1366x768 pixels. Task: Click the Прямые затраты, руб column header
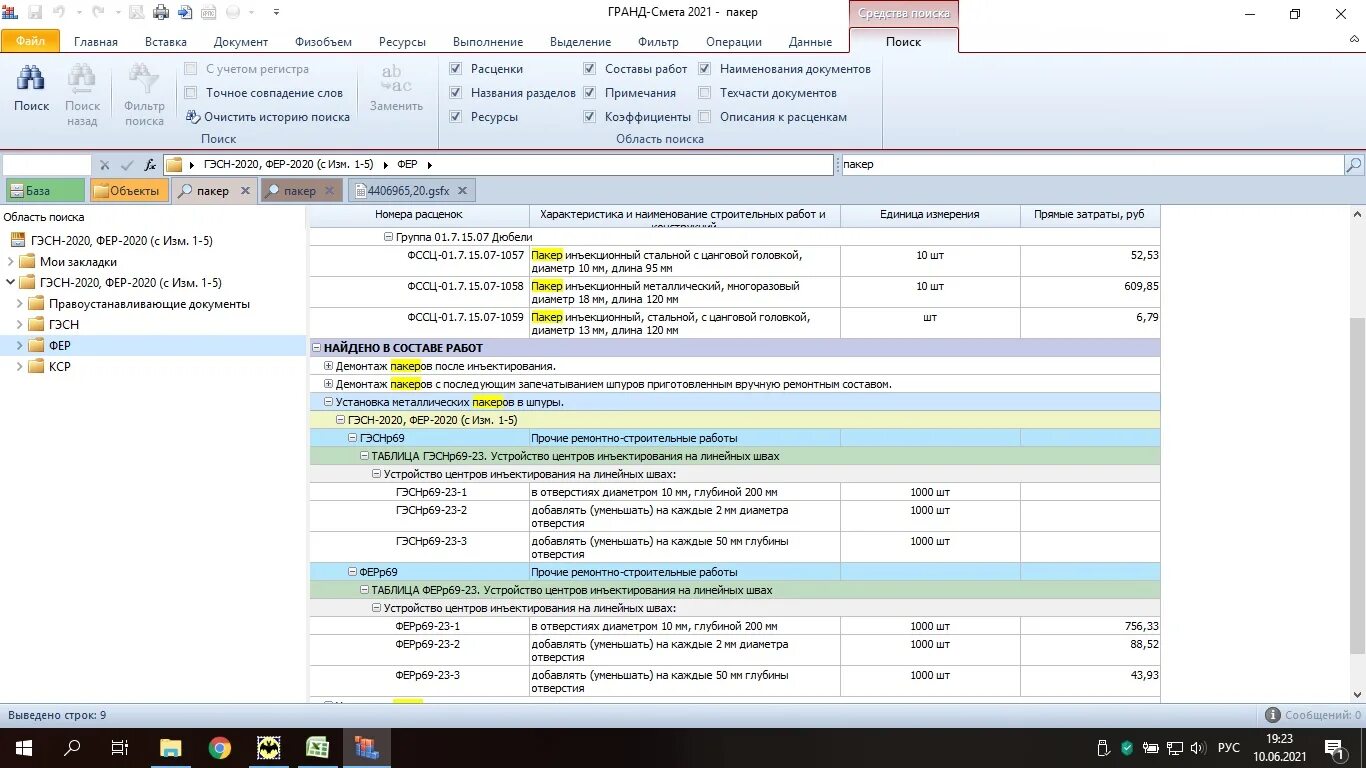click(1090, 215)
